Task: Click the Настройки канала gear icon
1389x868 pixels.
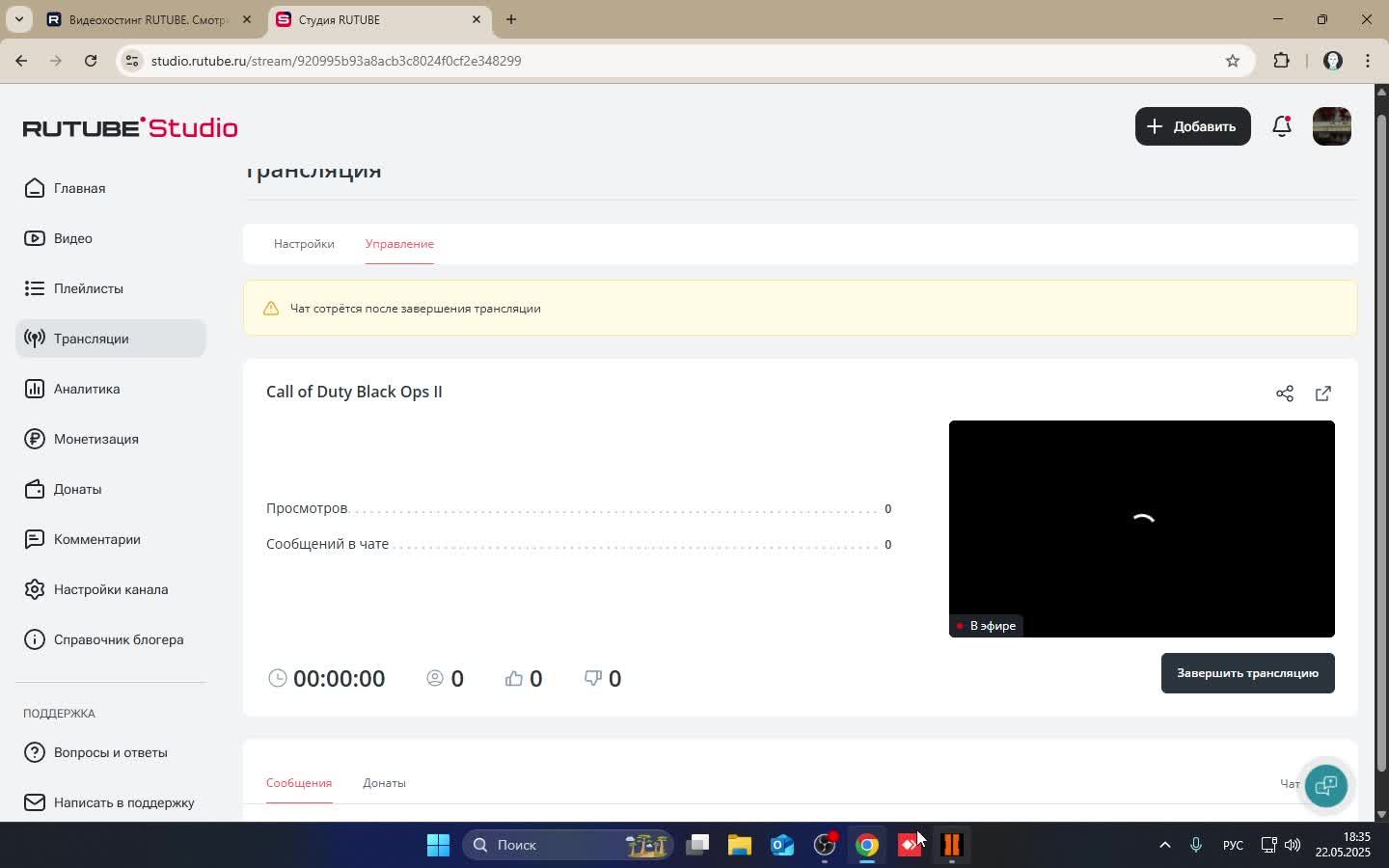Action: click(x=35, y=589)
